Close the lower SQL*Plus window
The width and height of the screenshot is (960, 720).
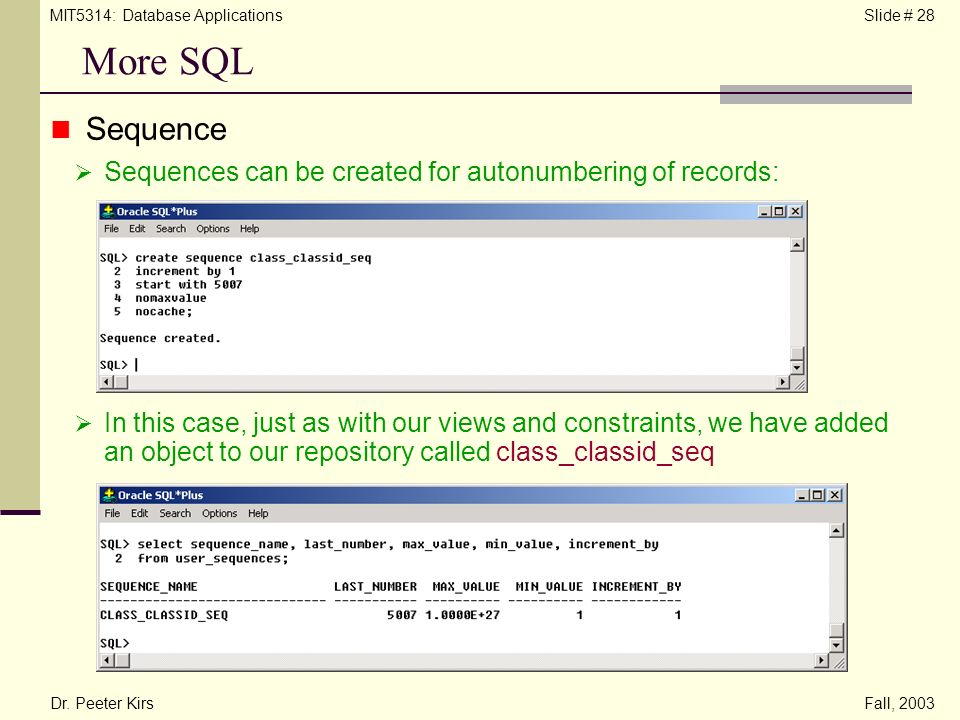click(834, 495)
